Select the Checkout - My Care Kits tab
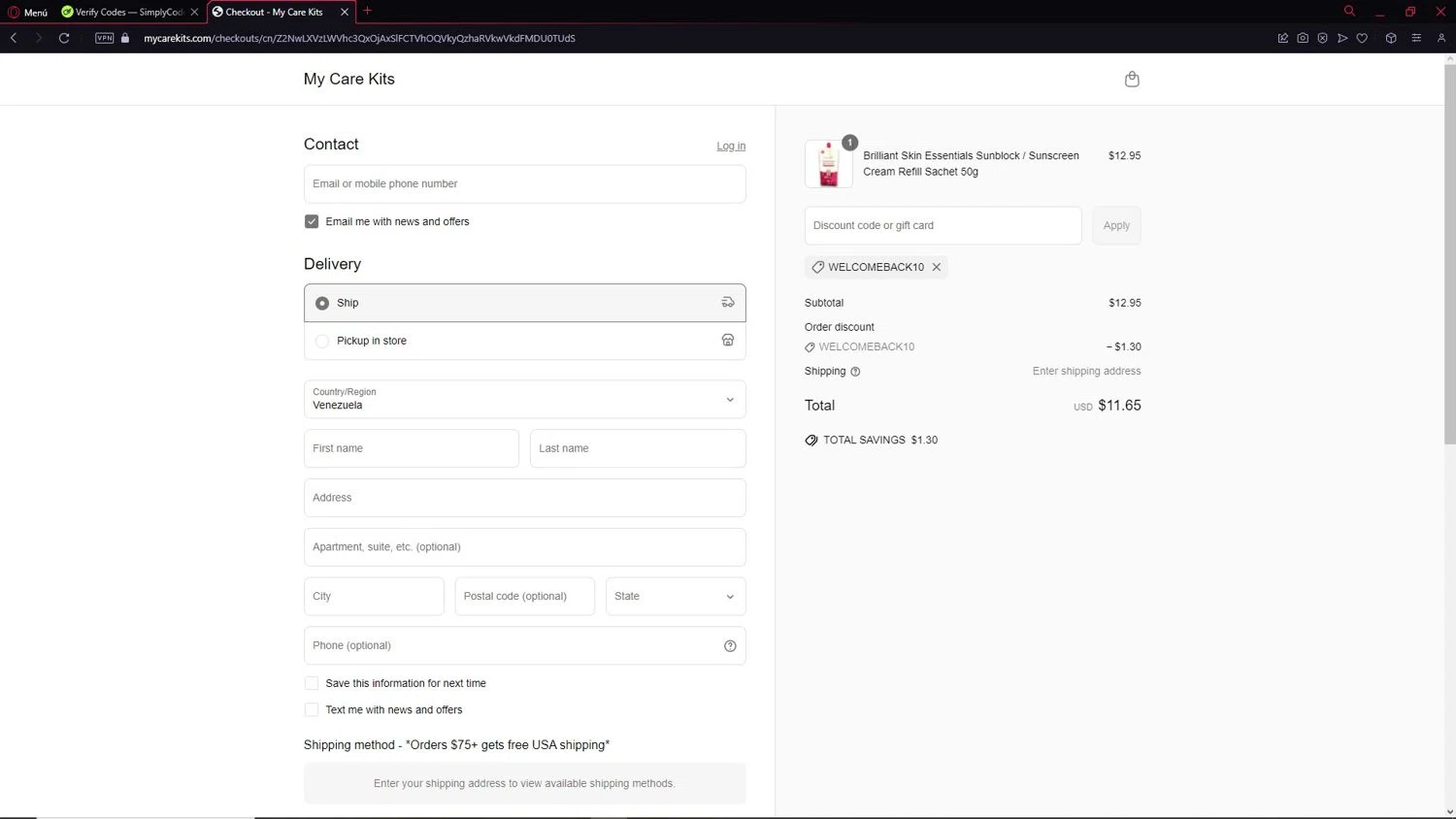Screen dimensions: 1456x819 (275, 12)
